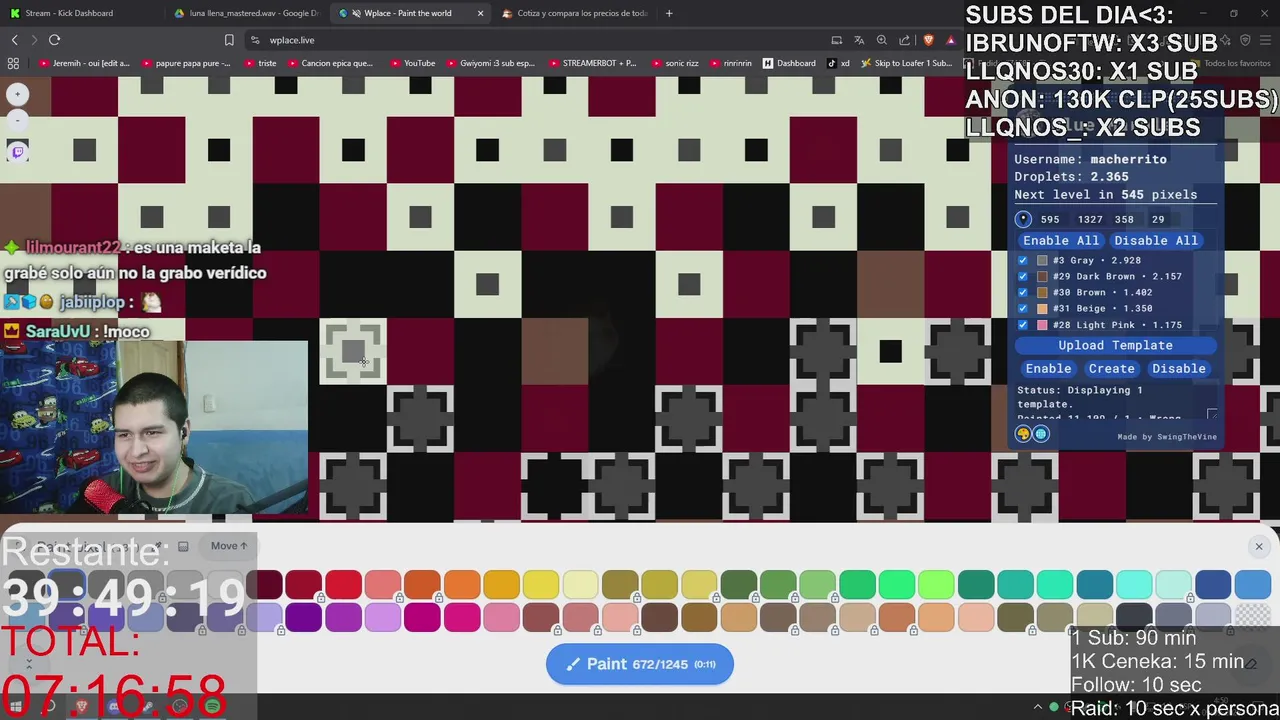Image resolution: width=1280 pixels, height=720 pixels.
Task: Zoom in with the map plus button
Action: point(17,94)
